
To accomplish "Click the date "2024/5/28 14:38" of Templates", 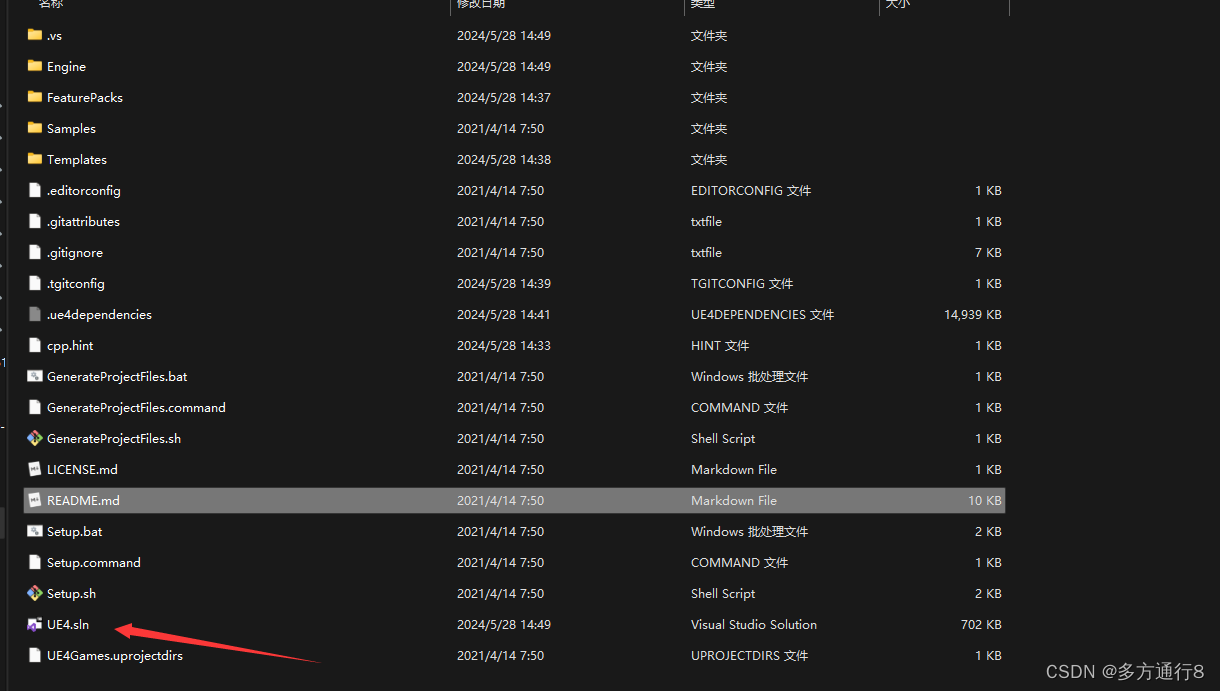I will 504,160.
